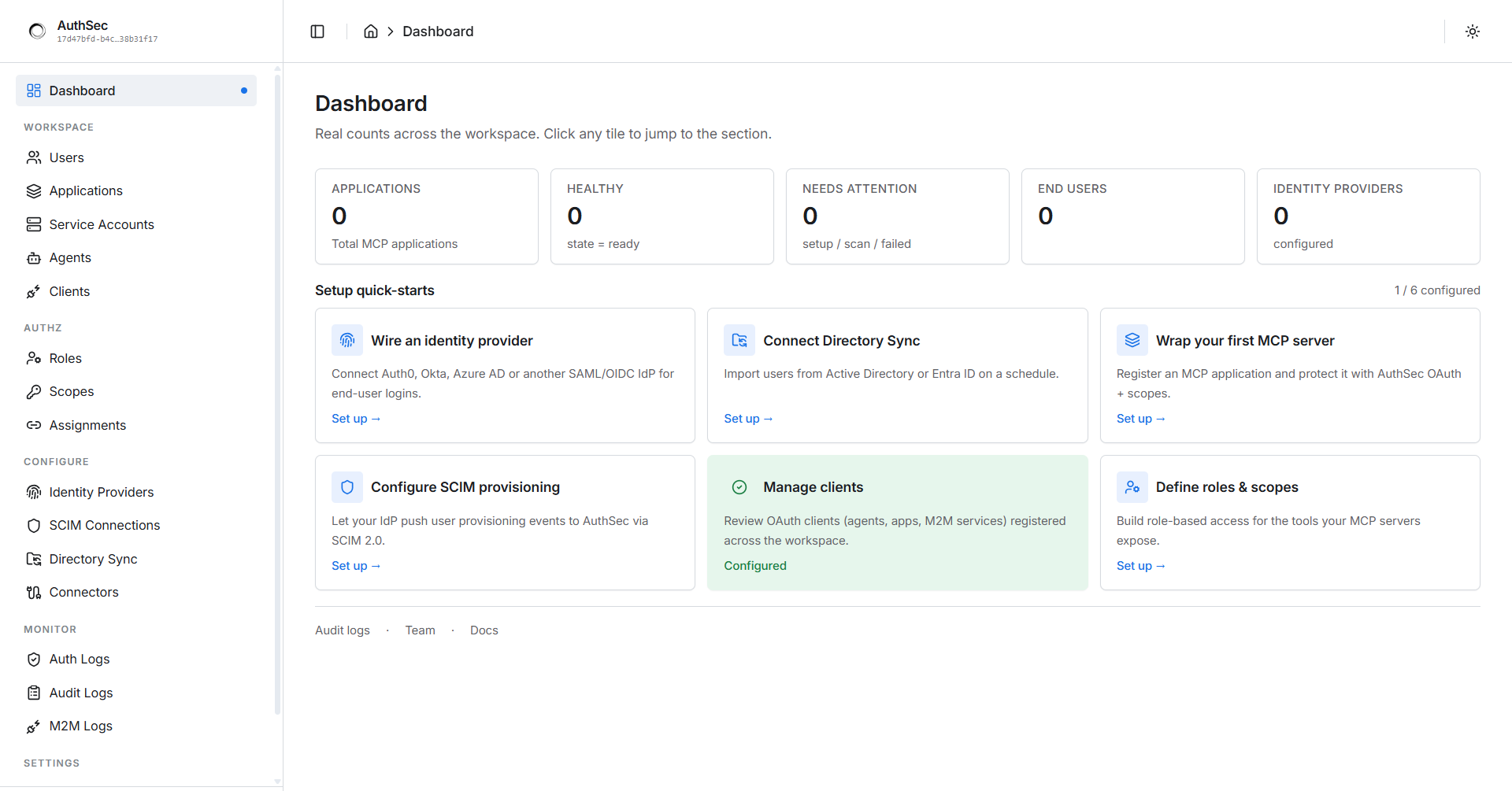Click the Applications layers icon in sidebar
The height and width of the screenshot is (791, 1512).
coord(34,191)
